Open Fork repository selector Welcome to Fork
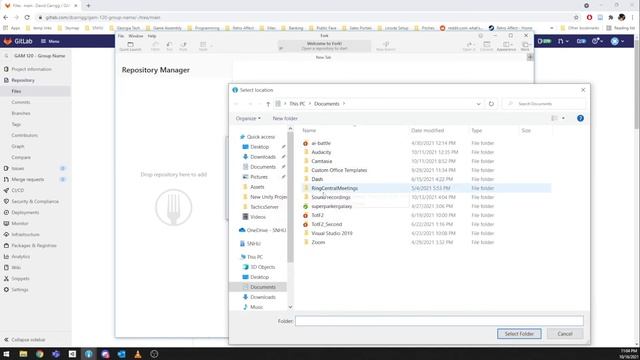This screenshot has height=360, width=640. pyautogui.click(x=324, y=46)
